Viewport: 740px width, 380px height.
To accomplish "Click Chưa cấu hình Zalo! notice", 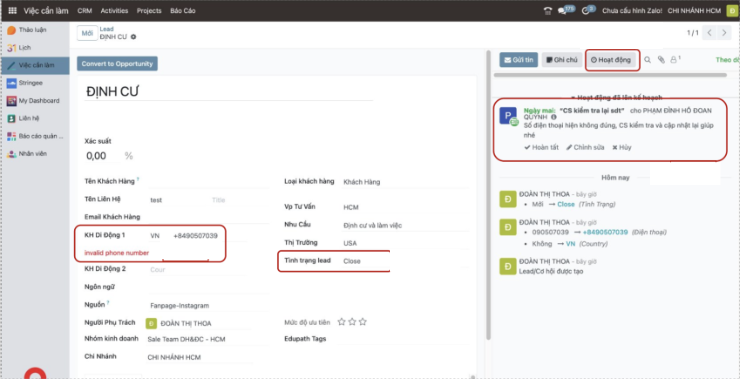I will pos(632,11).
